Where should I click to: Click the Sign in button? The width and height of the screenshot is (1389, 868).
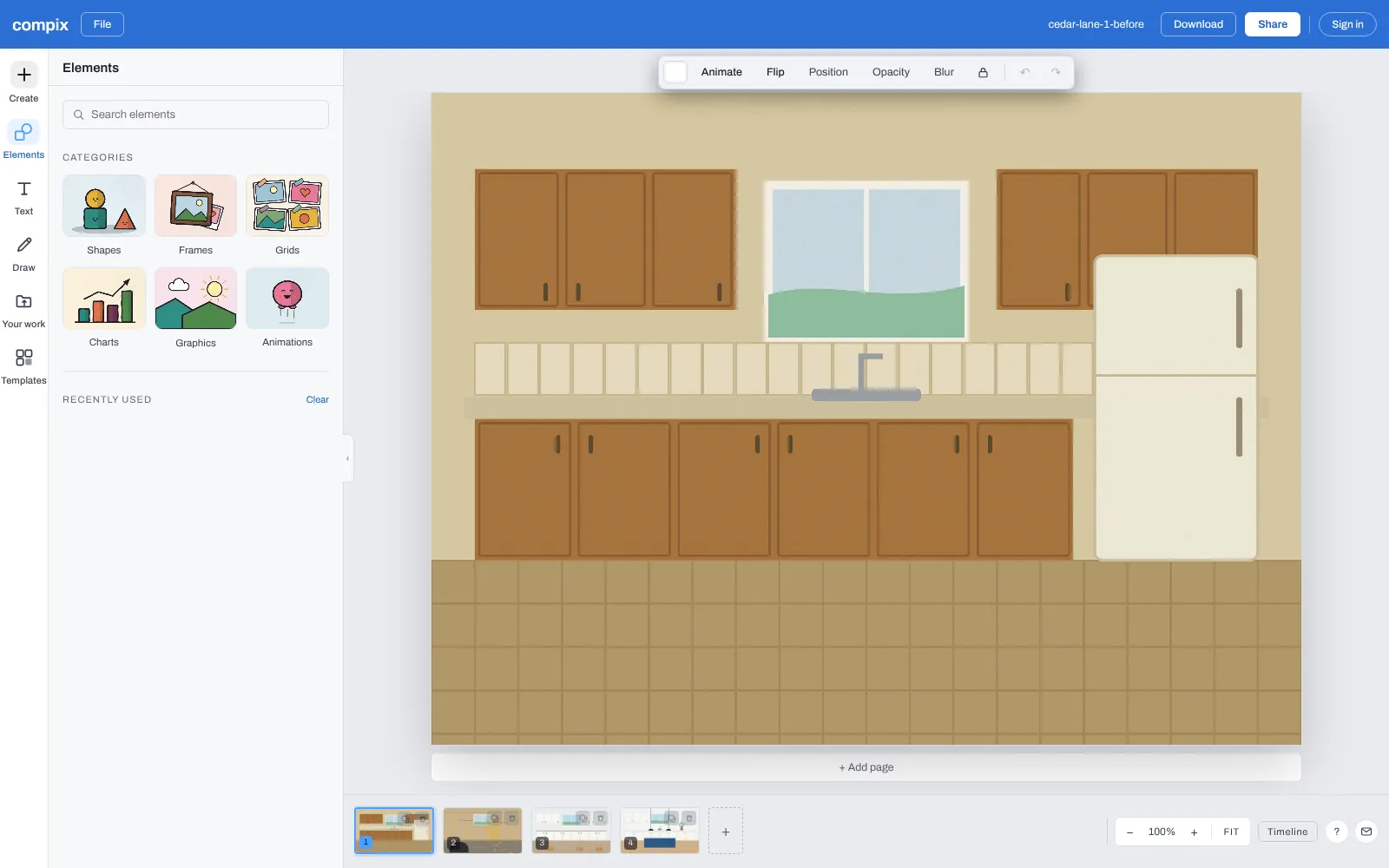pos(1347,24)
